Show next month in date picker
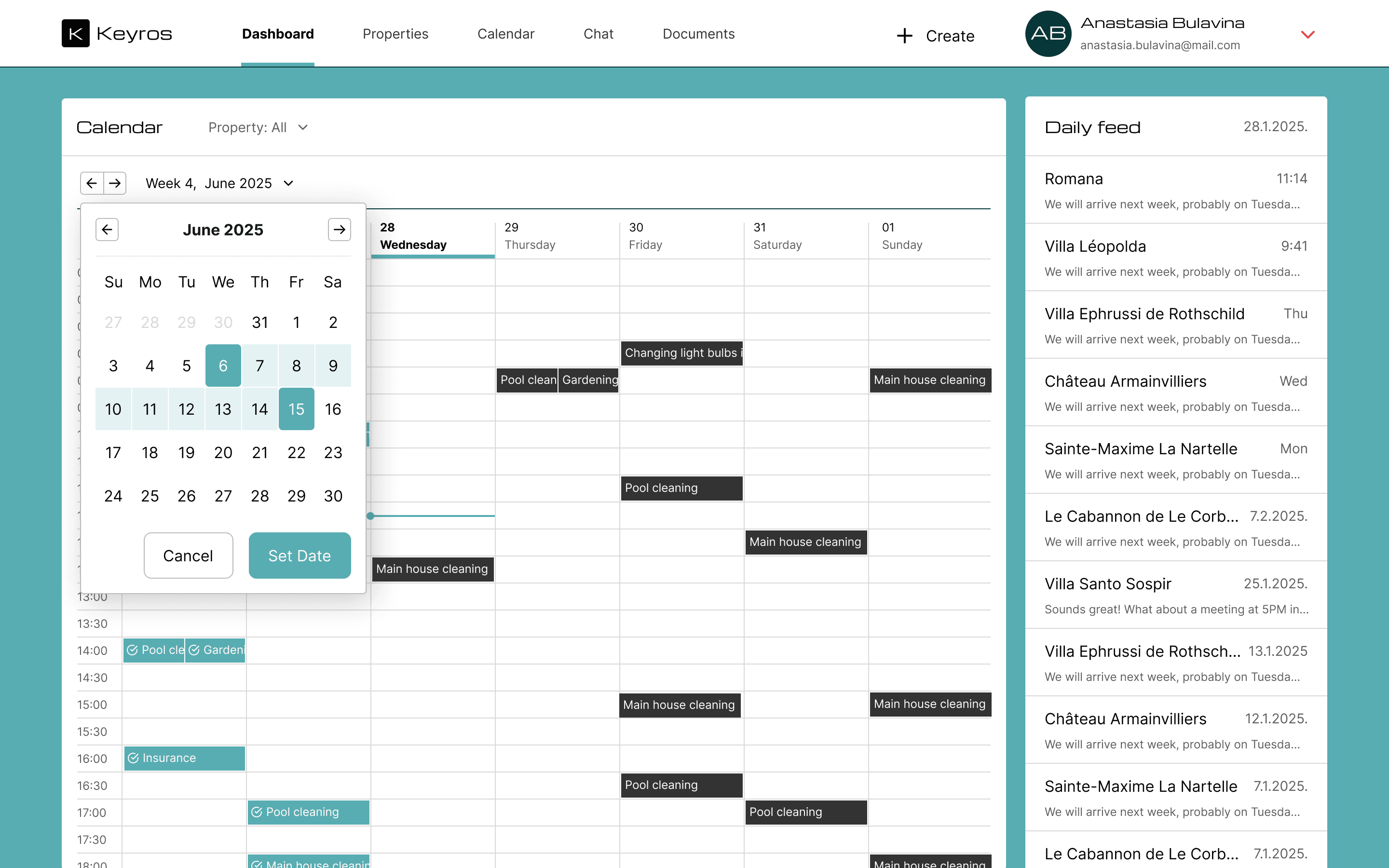The height and width of the screenshot is (868, 1389). 339,230
